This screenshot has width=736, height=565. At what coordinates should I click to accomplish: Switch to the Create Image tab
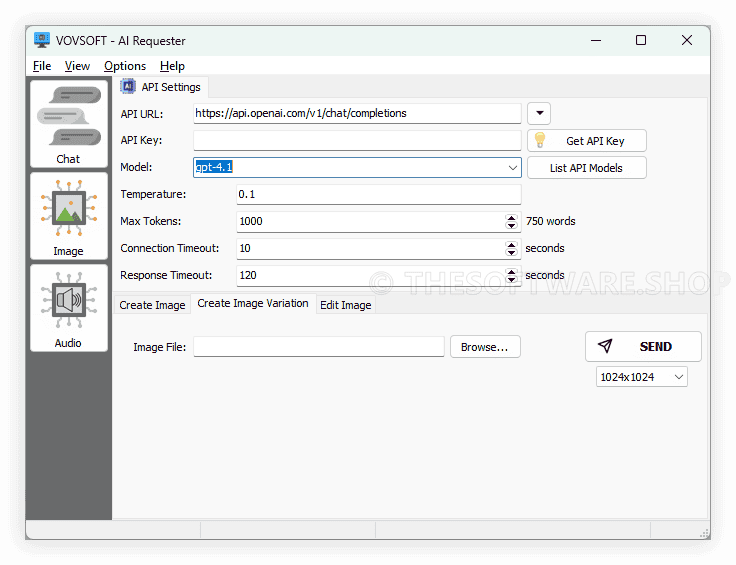click(x=152, y=305)
